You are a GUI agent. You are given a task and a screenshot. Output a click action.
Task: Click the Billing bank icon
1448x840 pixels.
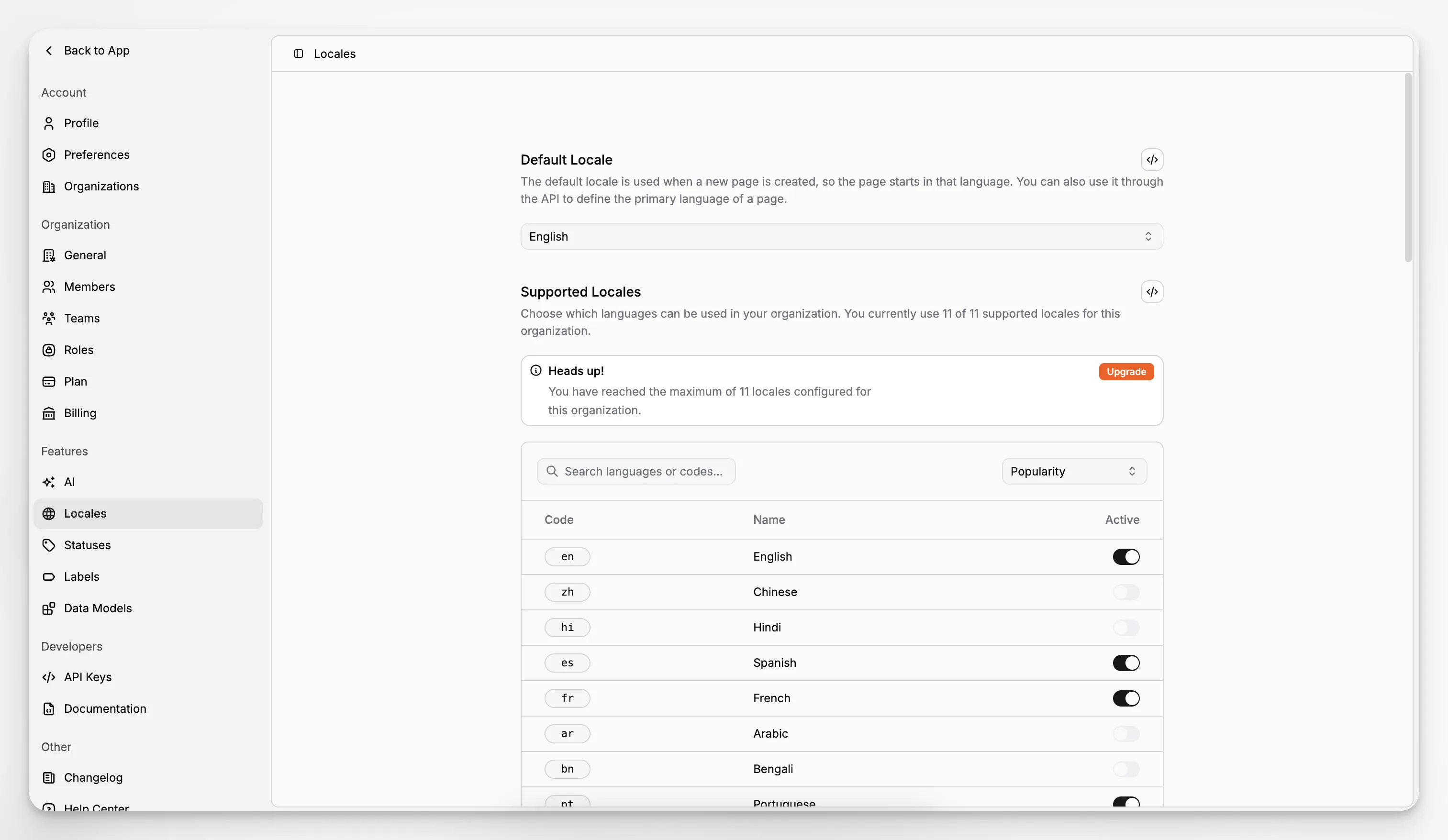[x=49, y=414]
